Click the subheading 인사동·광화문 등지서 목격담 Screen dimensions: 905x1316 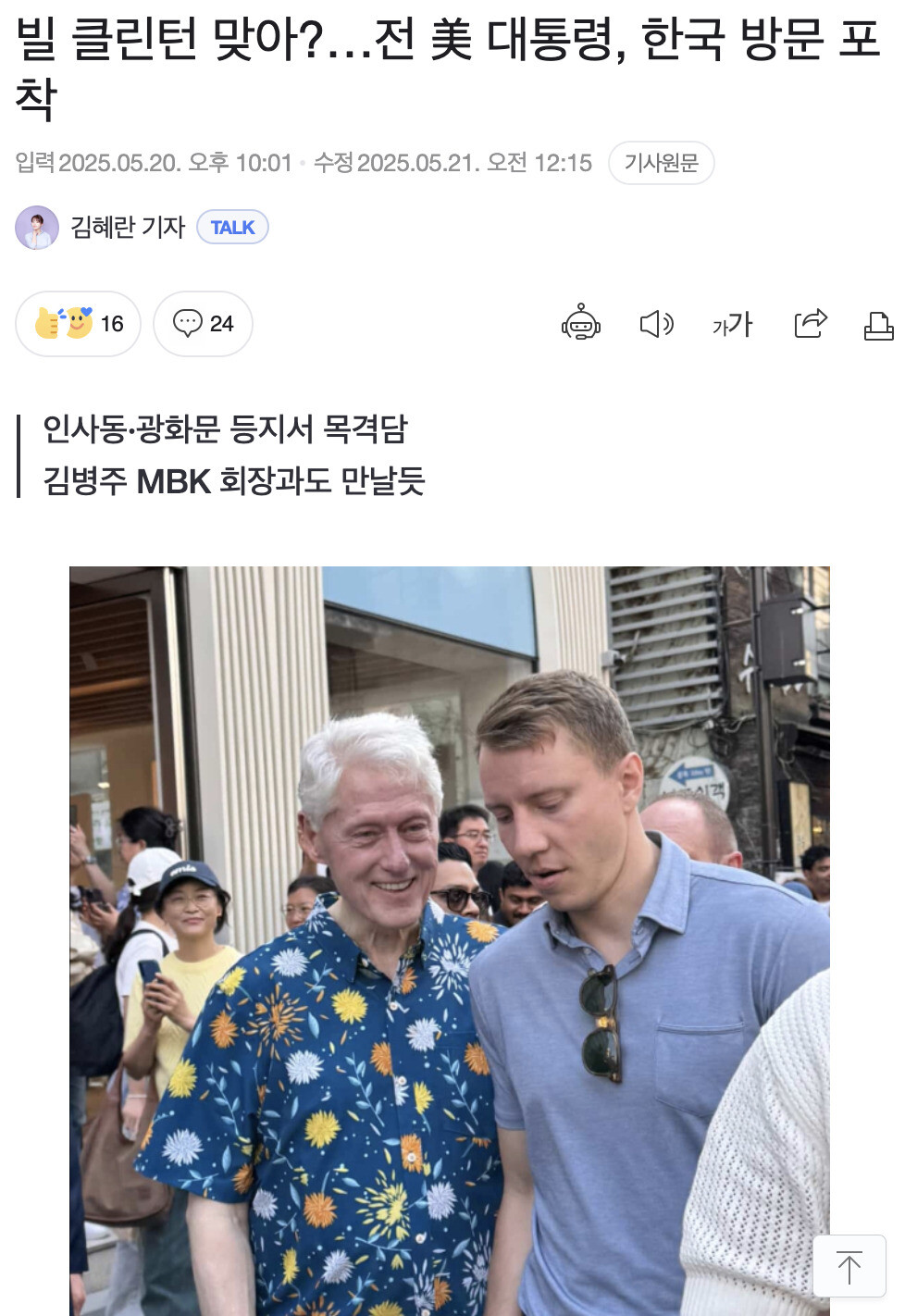coord(225,428)
